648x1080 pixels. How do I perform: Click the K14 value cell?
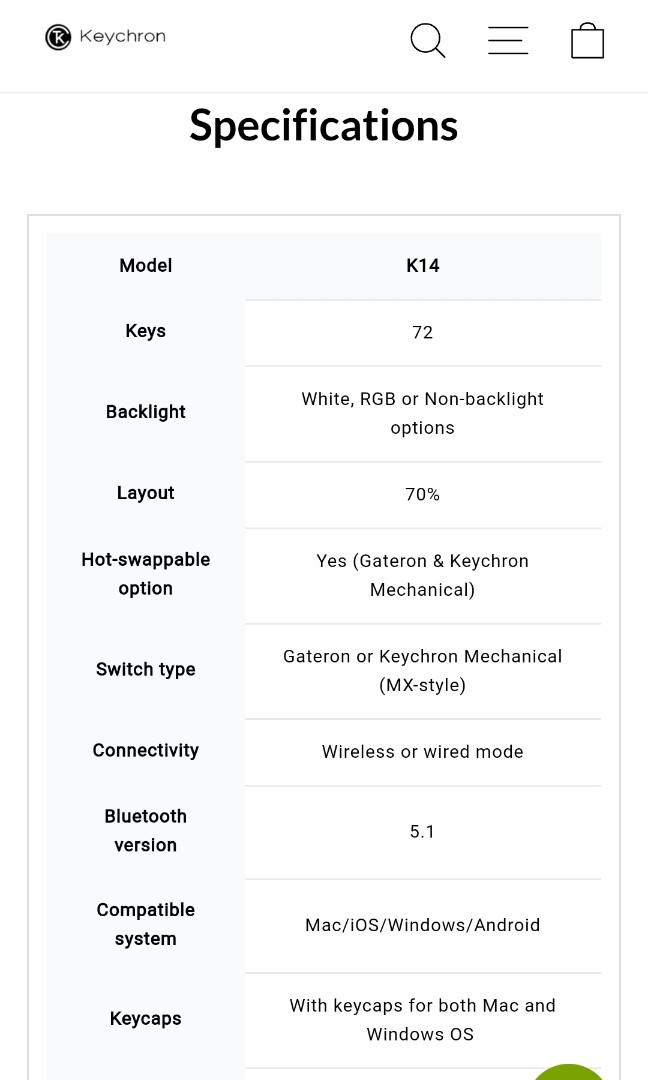click(422, 266)
